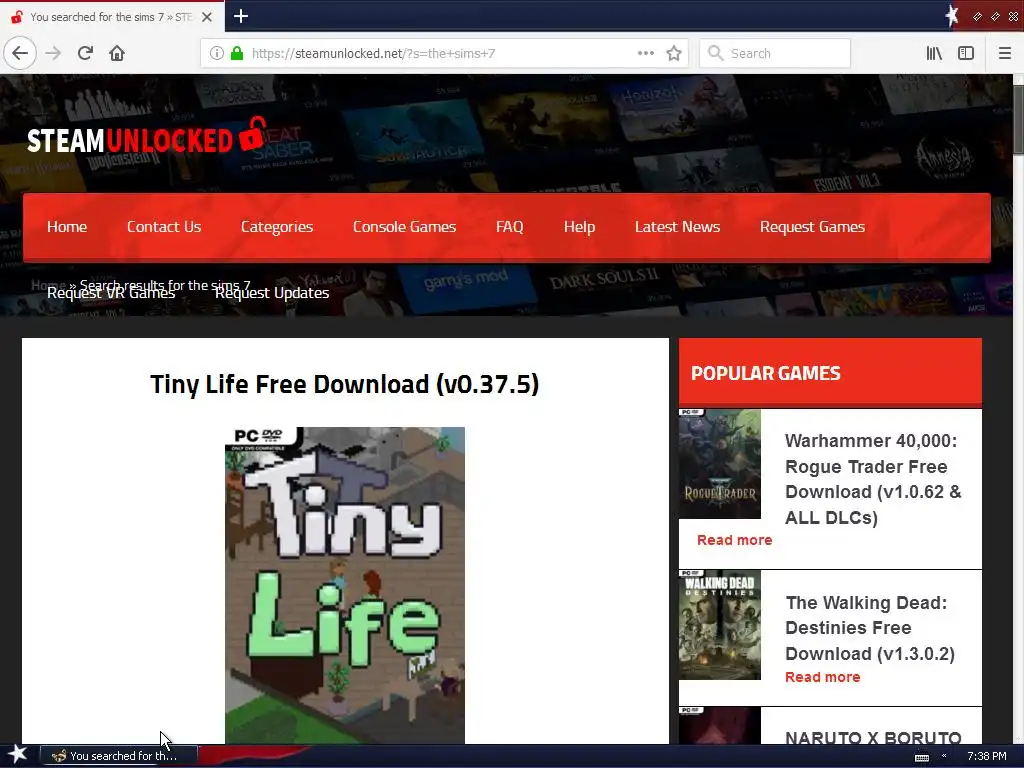The width and height of the screenshot is (1024, 768).
Task: Open the Request Games menu item
Action: (812, 227)
